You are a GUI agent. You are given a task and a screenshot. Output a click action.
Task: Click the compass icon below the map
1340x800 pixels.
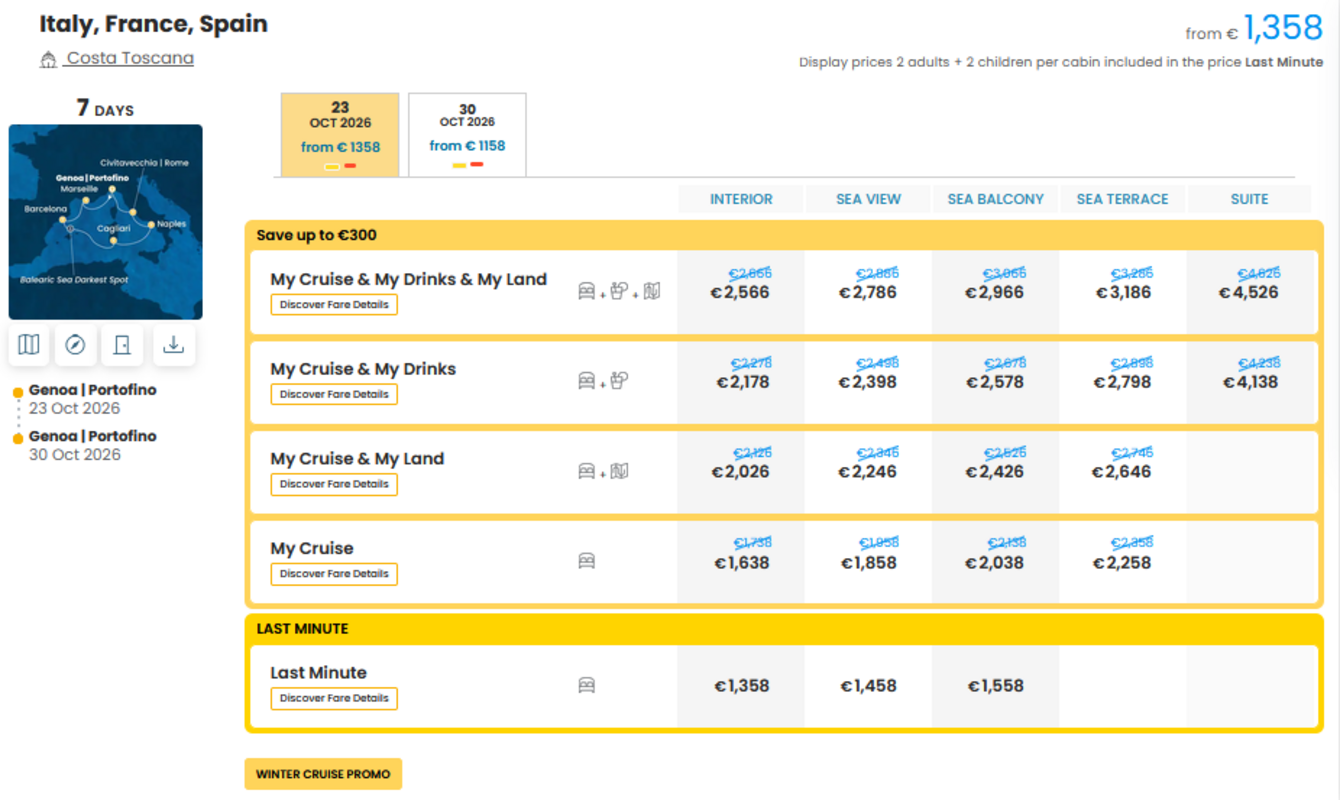pos(75,345)
